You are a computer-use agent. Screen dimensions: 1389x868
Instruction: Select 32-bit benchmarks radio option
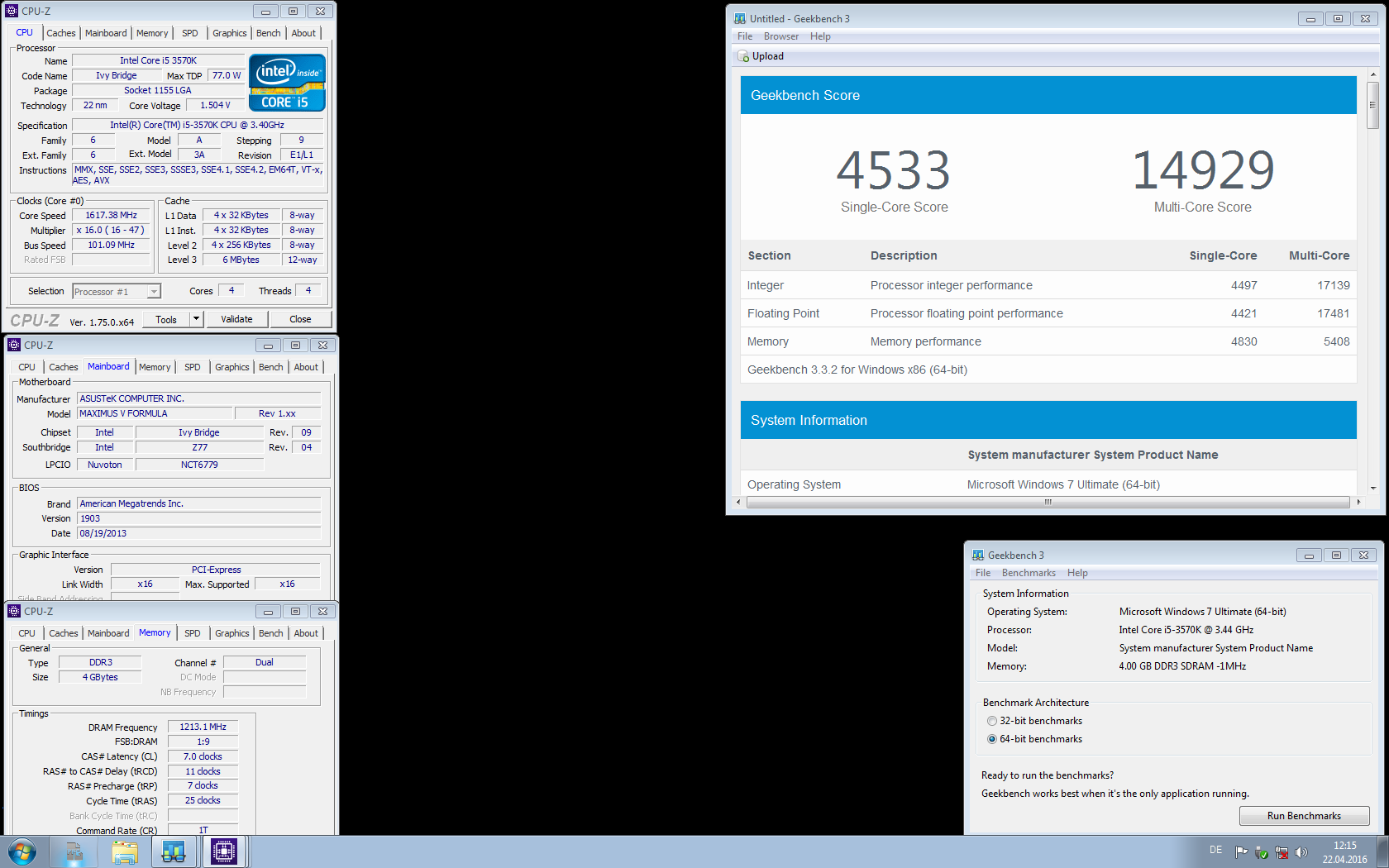[992, 721]
